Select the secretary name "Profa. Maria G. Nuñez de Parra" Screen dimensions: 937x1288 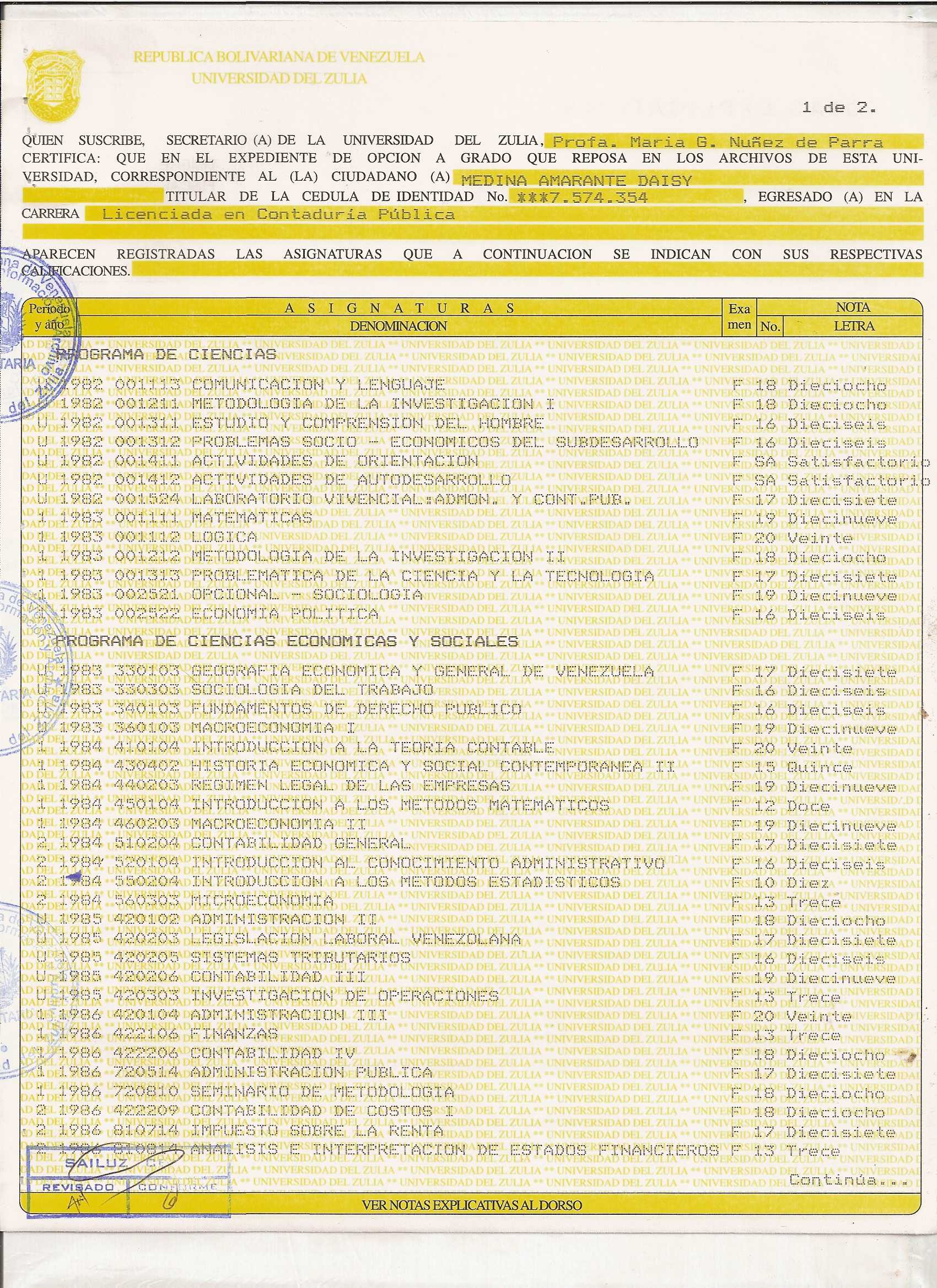[x=718, y=142]
